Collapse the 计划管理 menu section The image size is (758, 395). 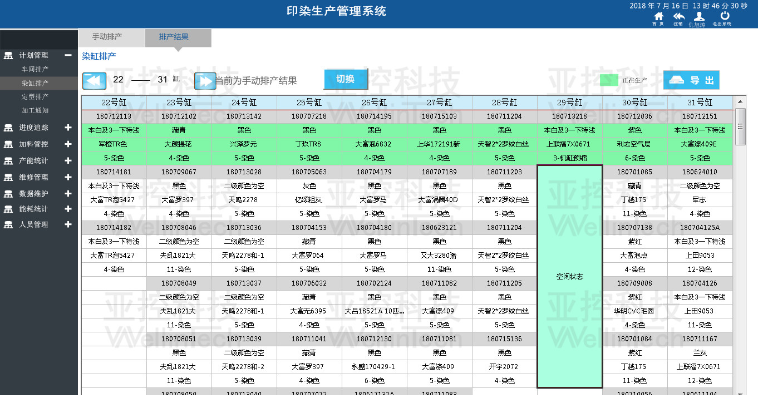68,56
